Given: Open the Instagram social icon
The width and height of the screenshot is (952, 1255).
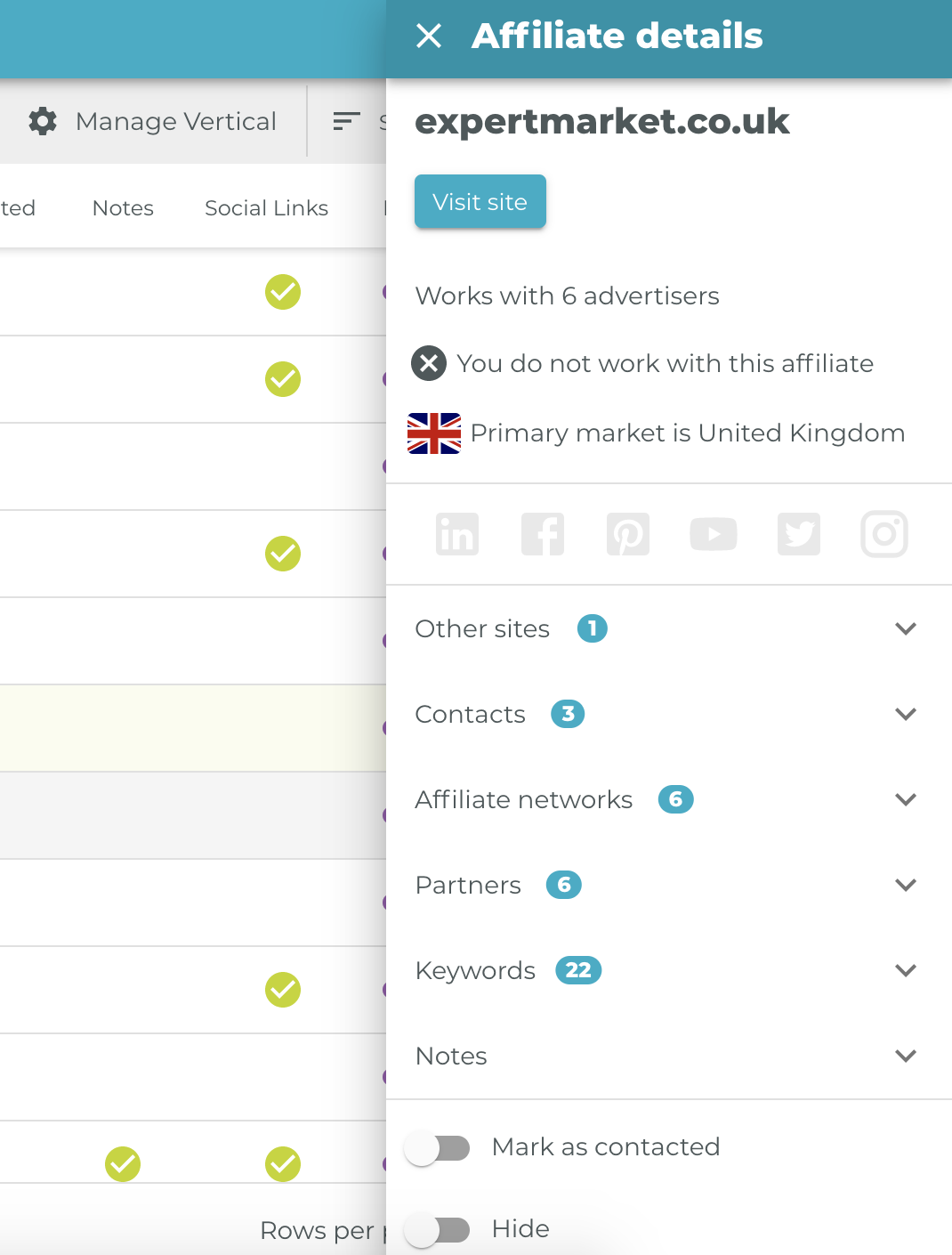Looking at the screenshot, I should pos(884,534).
